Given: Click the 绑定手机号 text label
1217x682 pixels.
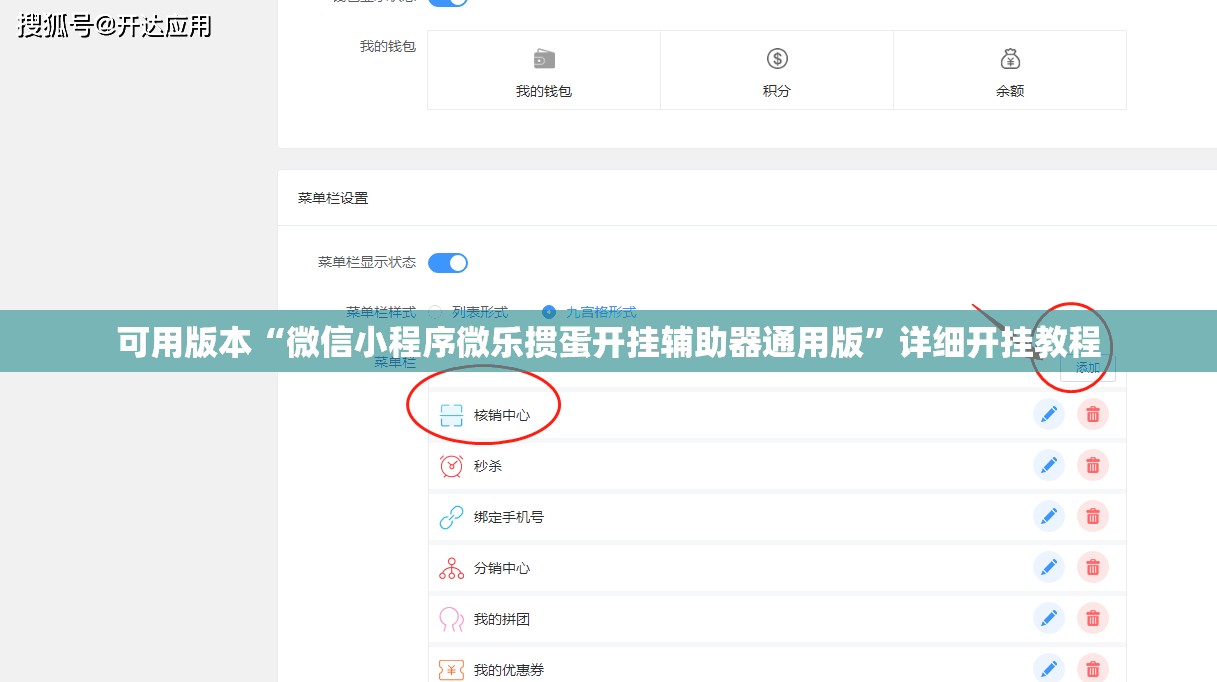Looking at the screenshot, I should [509, 517].
